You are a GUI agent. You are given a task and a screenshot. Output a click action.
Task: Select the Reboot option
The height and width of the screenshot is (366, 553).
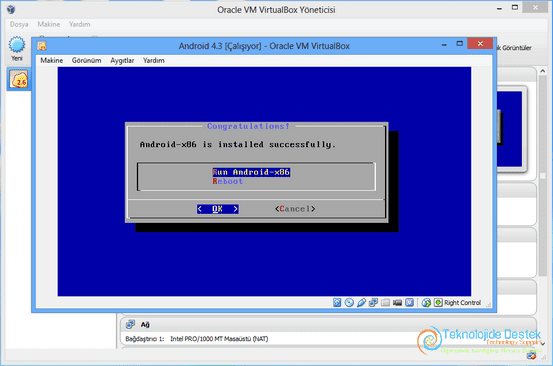coord(227,181)
